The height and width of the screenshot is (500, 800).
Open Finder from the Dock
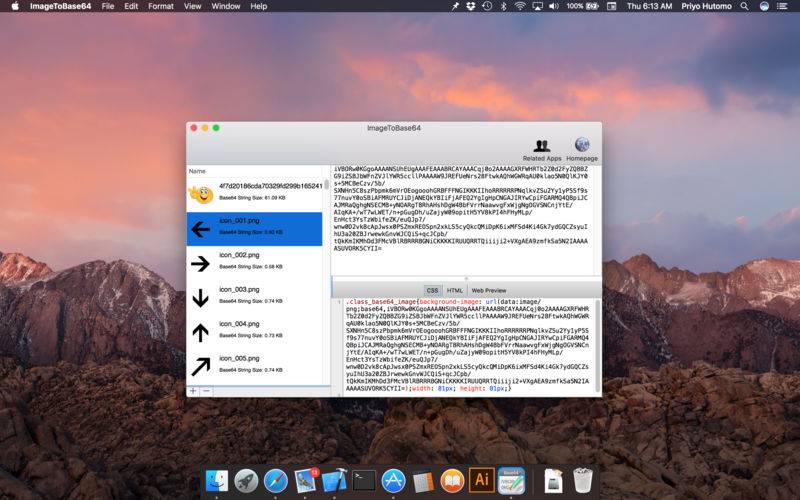point(216,481)
